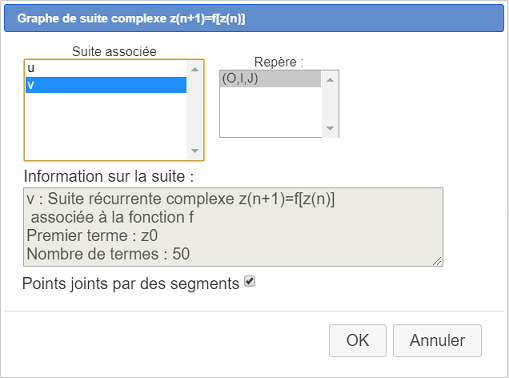Screen dimensions: 509x378
Task: Click the Suite associée scrollbar track
Action: [195, 110]
